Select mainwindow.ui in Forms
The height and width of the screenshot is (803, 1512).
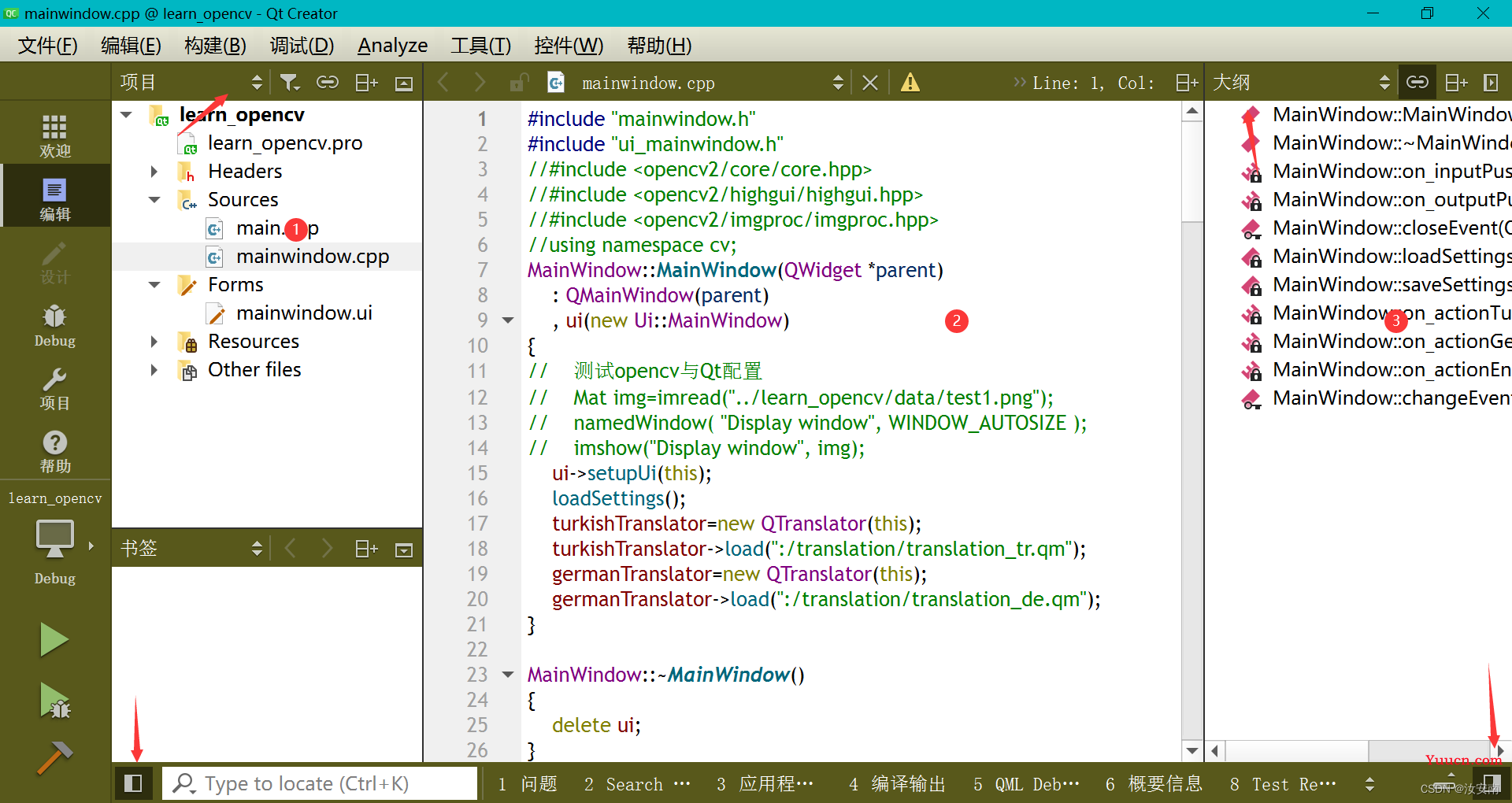pyautogui.click(x=304, y=313)
